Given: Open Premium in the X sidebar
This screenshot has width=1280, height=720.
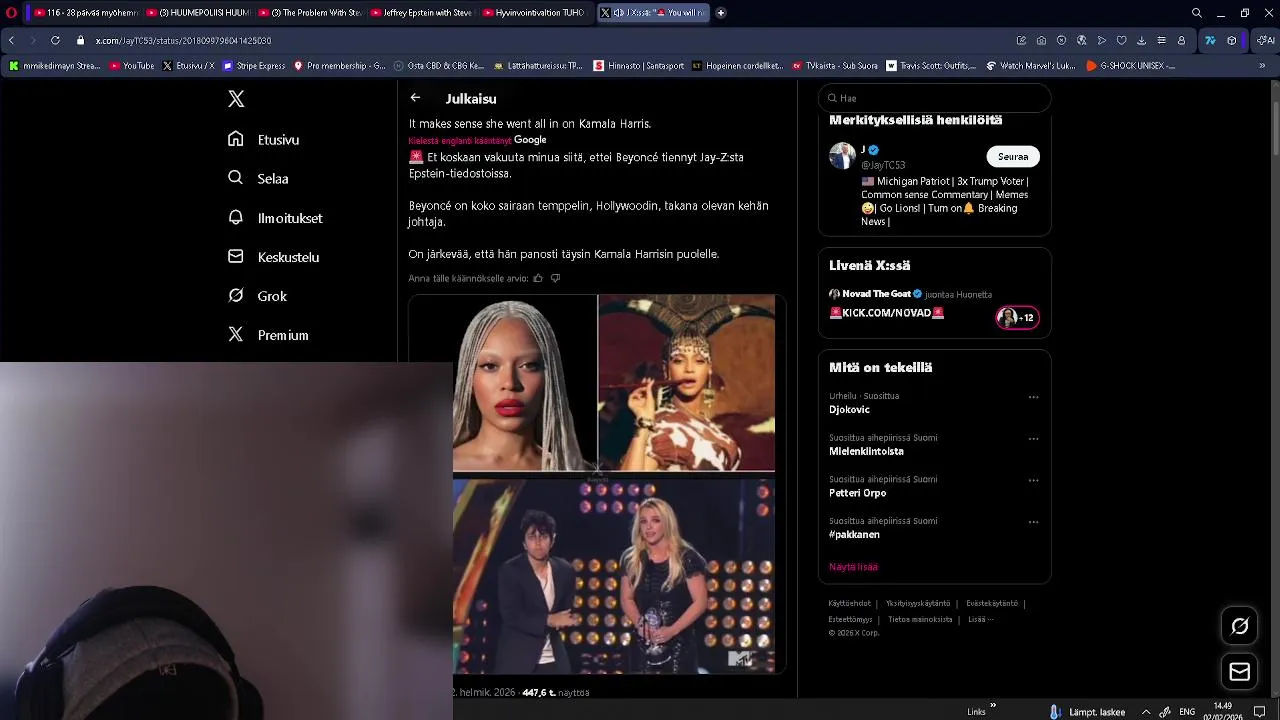Looking at the screenshot, I should pos(268,335).
